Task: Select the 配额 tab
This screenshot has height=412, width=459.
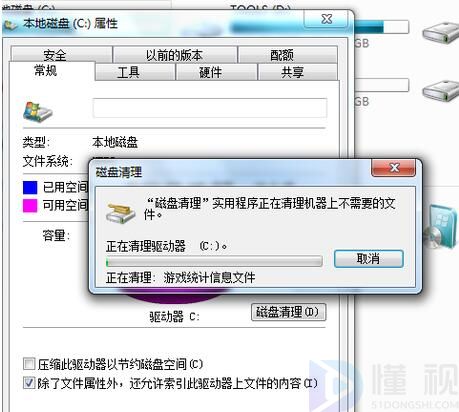Action: pyautogui.click(x=282, y=55)
